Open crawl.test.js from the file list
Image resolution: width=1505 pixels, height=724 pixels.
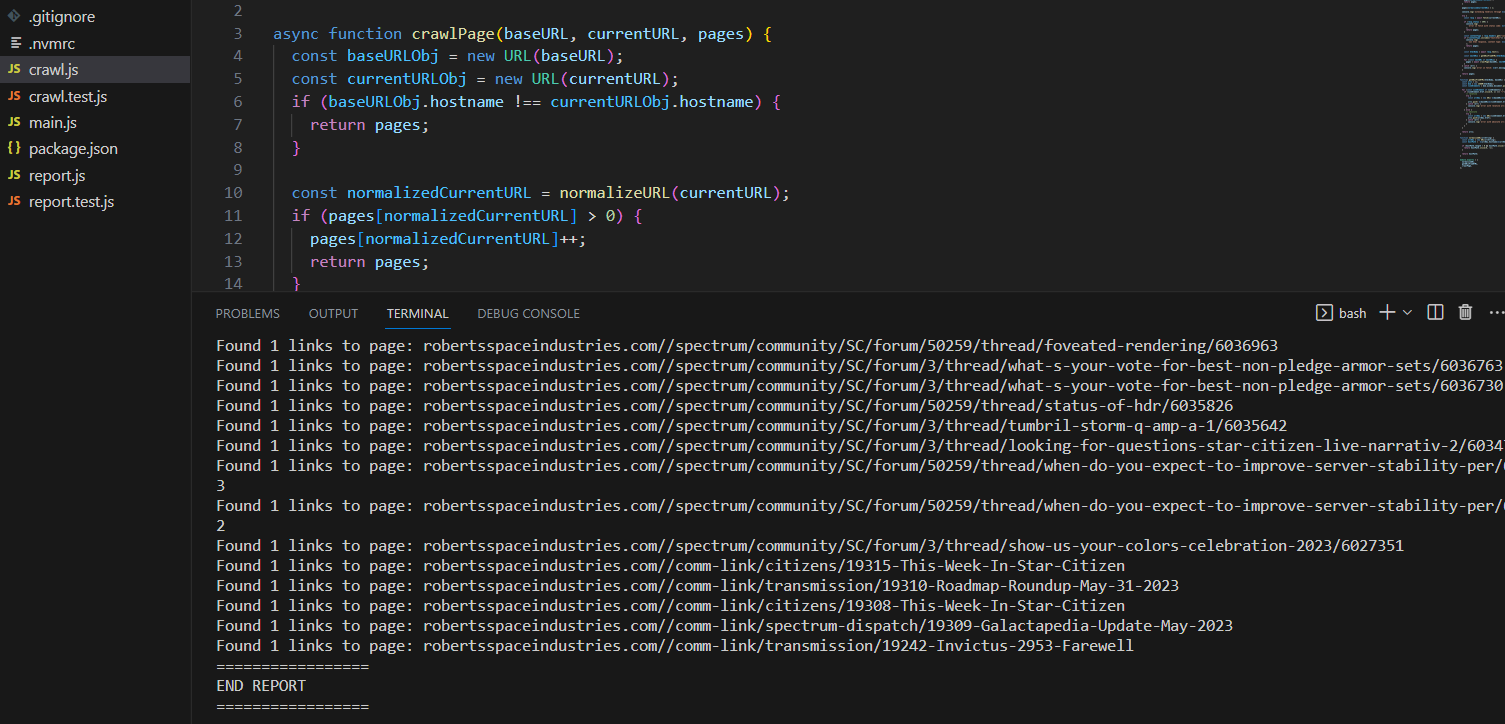[68, 97]
